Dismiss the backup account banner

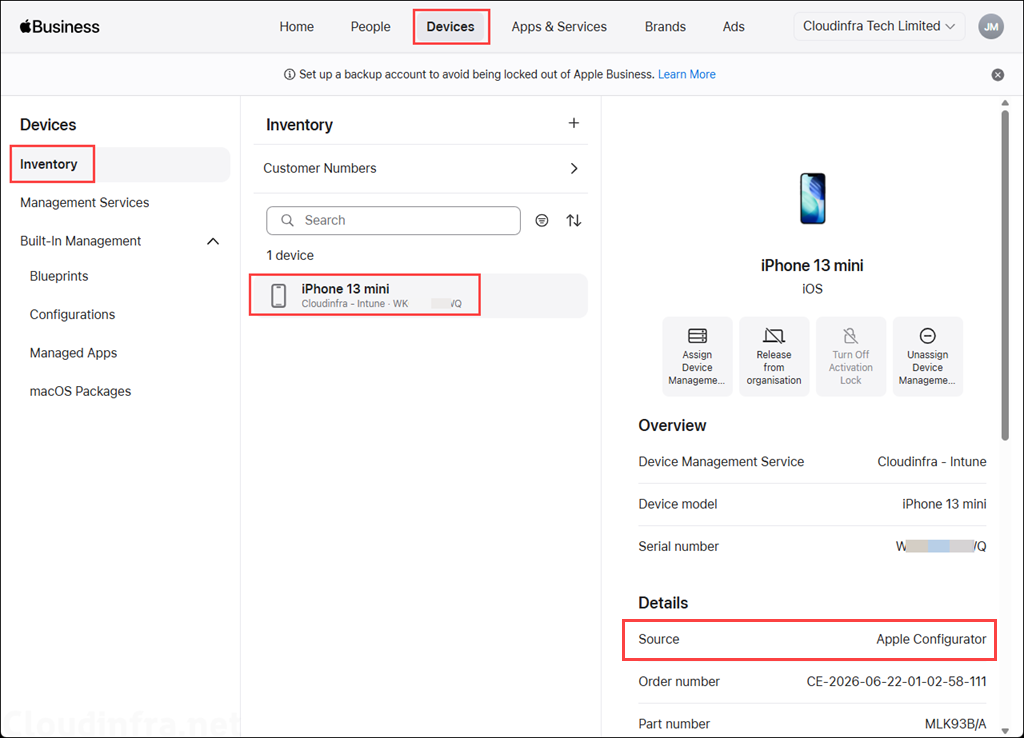click(997, 74)
